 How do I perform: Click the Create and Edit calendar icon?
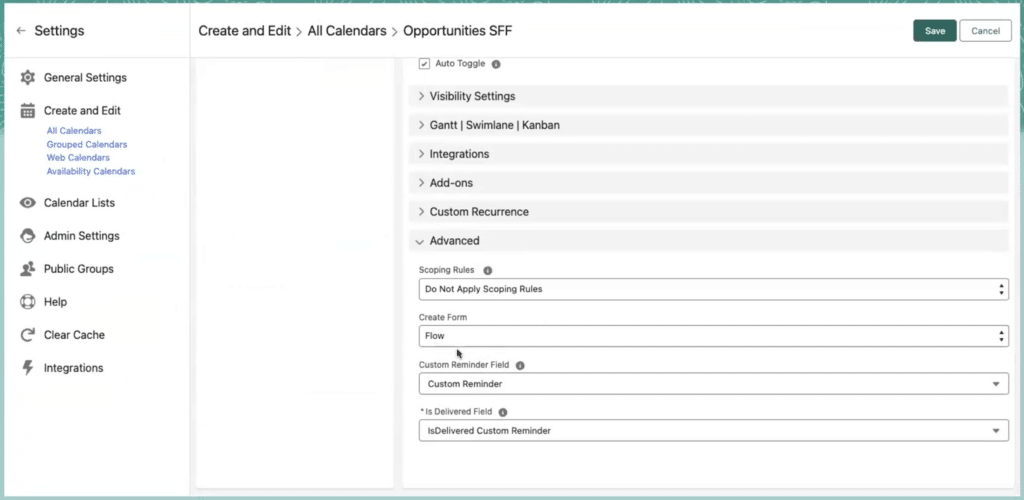coord(27,111)
